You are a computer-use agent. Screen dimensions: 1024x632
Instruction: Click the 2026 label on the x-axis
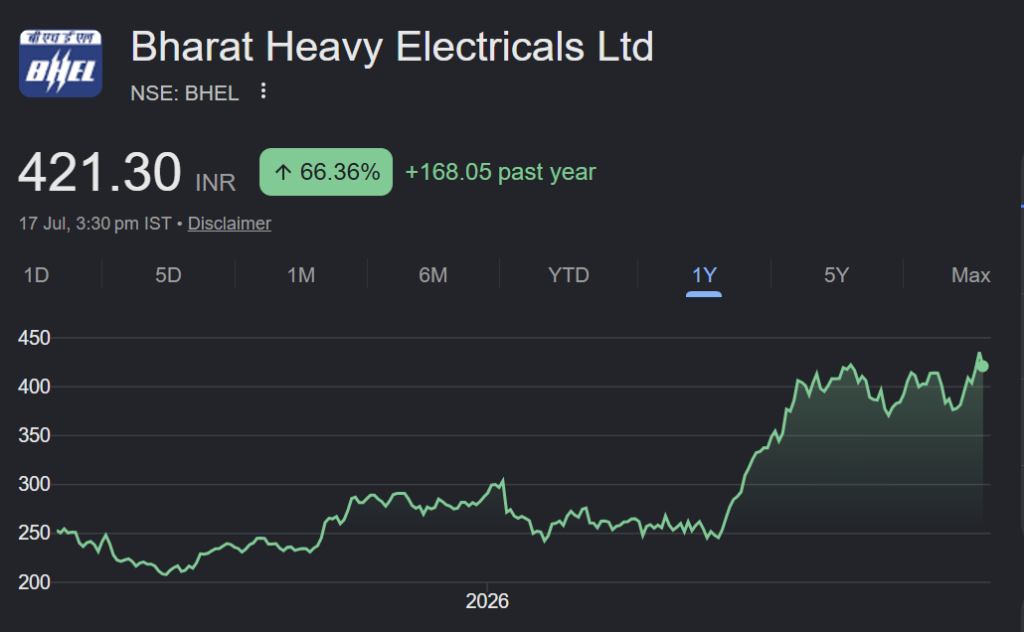click(x=487, y=601)
